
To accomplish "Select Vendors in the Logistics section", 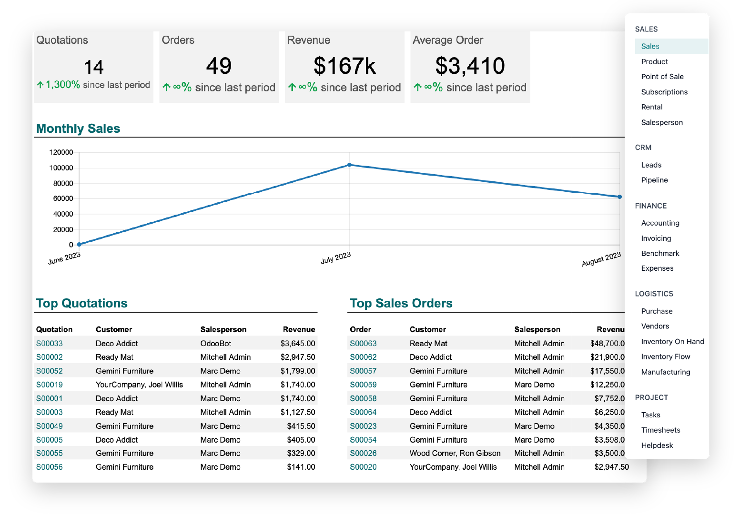I will (x=655, y=326).
